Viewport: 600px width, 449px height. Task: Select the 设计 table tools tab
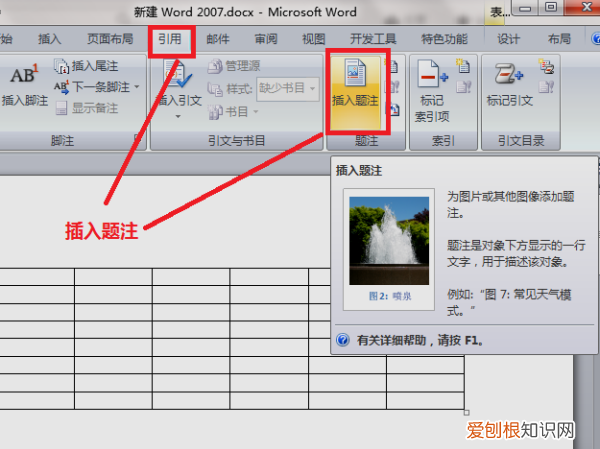point(509,39)
